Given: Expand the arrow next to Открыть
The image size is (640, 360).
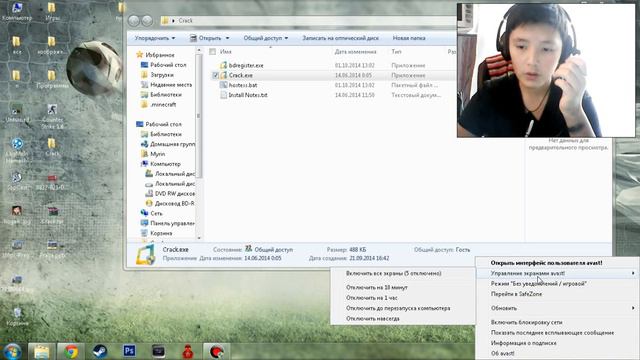Looking at the screenshot, I should tap(227, 38).
